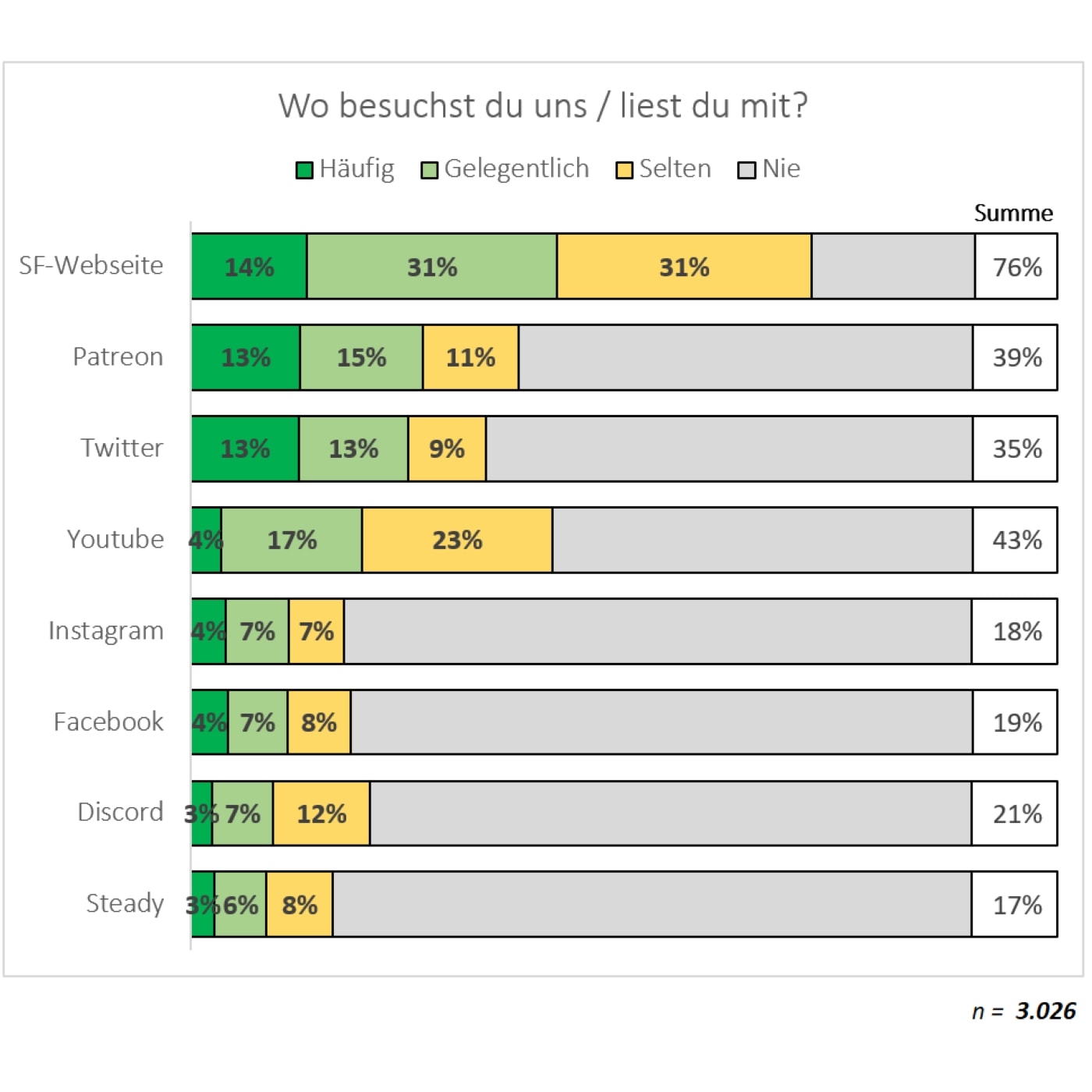Viewport: 1092px width, 1092px height.
Task: Select the Instagram axis label
Action: (106, 630)
